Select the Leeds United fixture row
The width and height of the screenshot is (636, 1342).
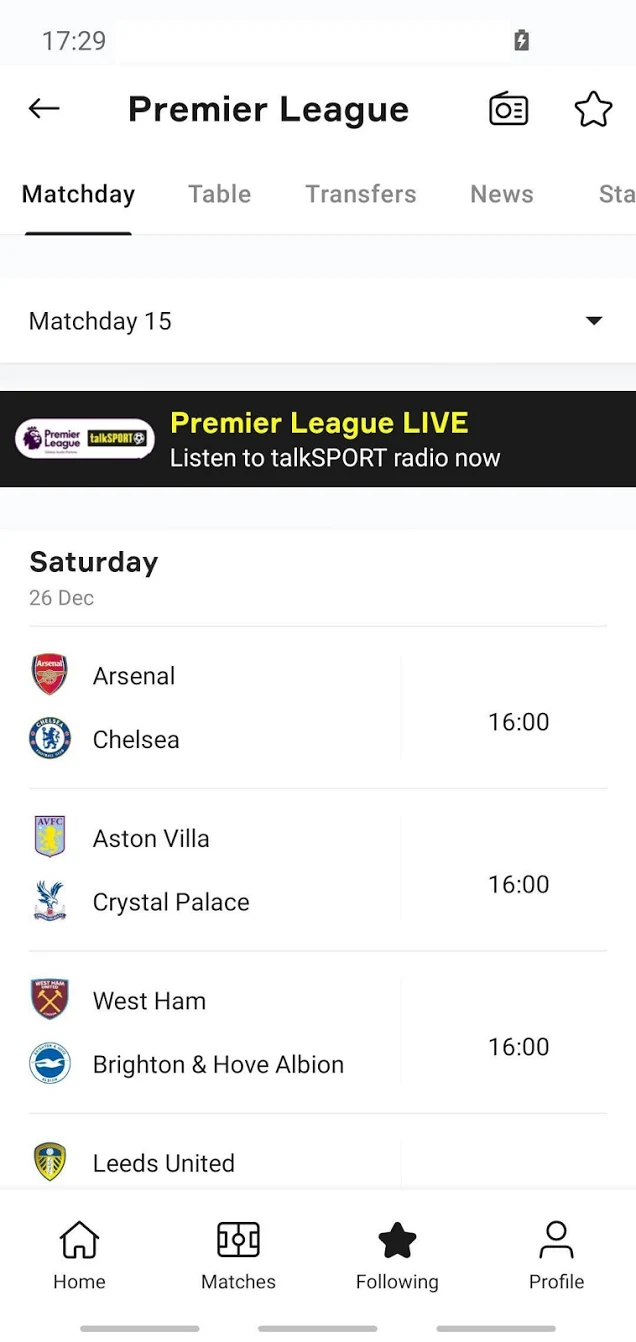pyautogui.click(x=318, y=1163)
